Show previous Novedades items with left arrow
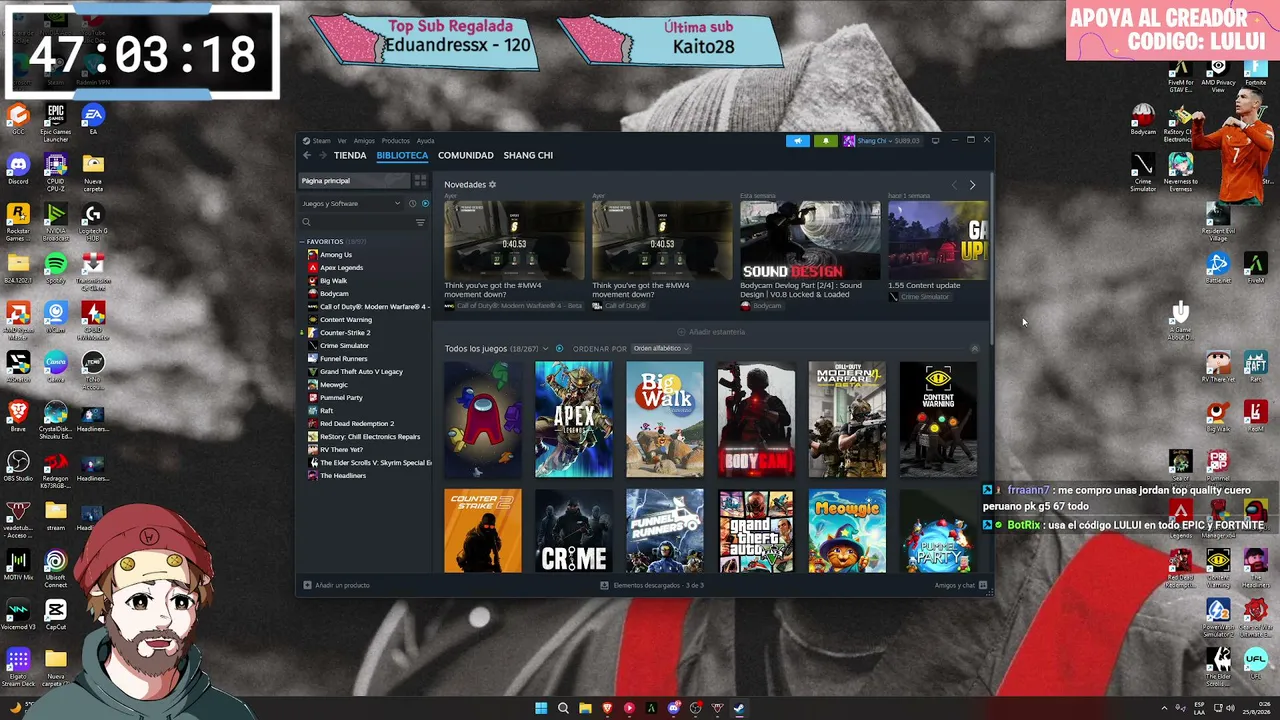The height and width of the screenshot is (720, 1280). click(954, 185)
